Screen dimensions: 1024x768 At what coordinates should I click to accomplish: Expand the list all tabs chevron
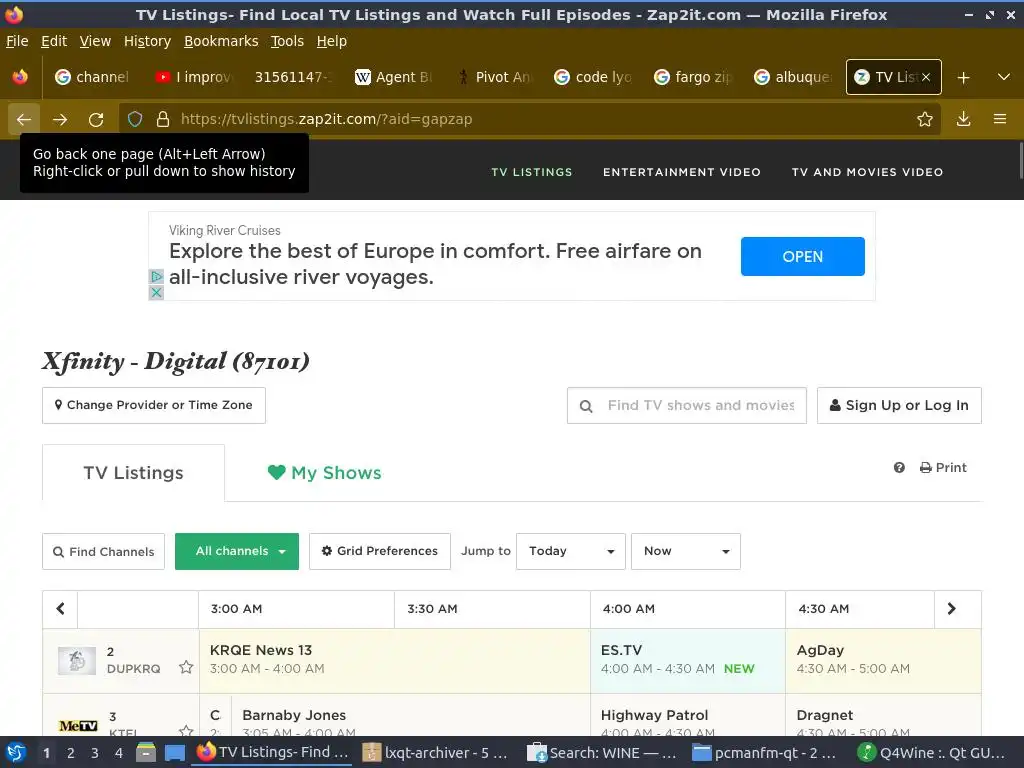click(1004, 77)
